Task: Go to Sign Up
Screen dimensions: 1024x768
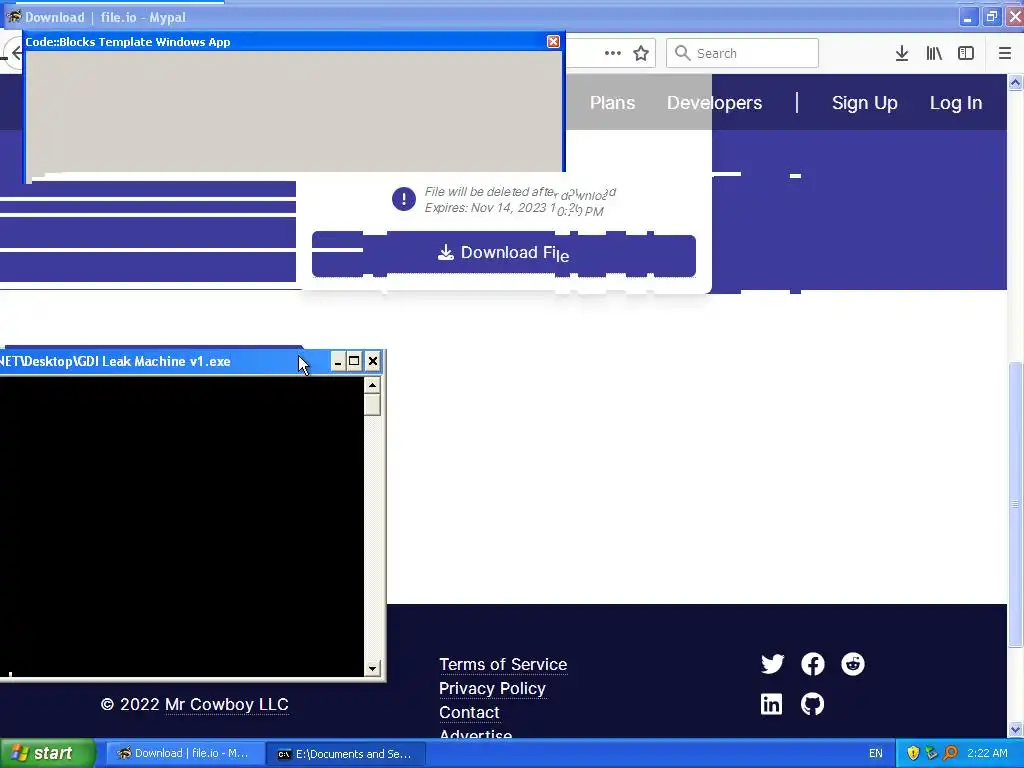Action: [x=865, y=103]
